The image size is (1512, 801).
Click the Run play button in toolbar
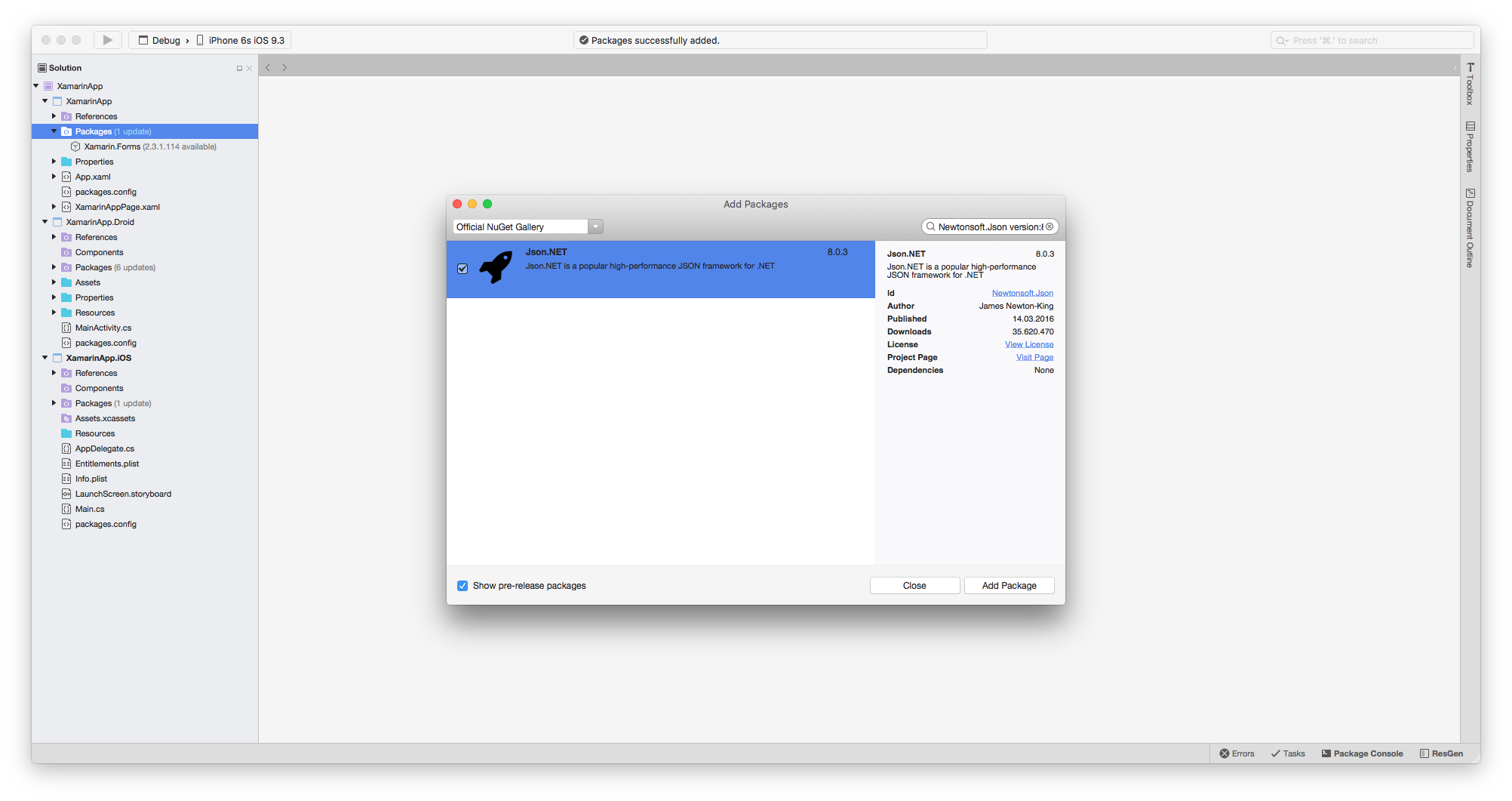click(107, 40)
